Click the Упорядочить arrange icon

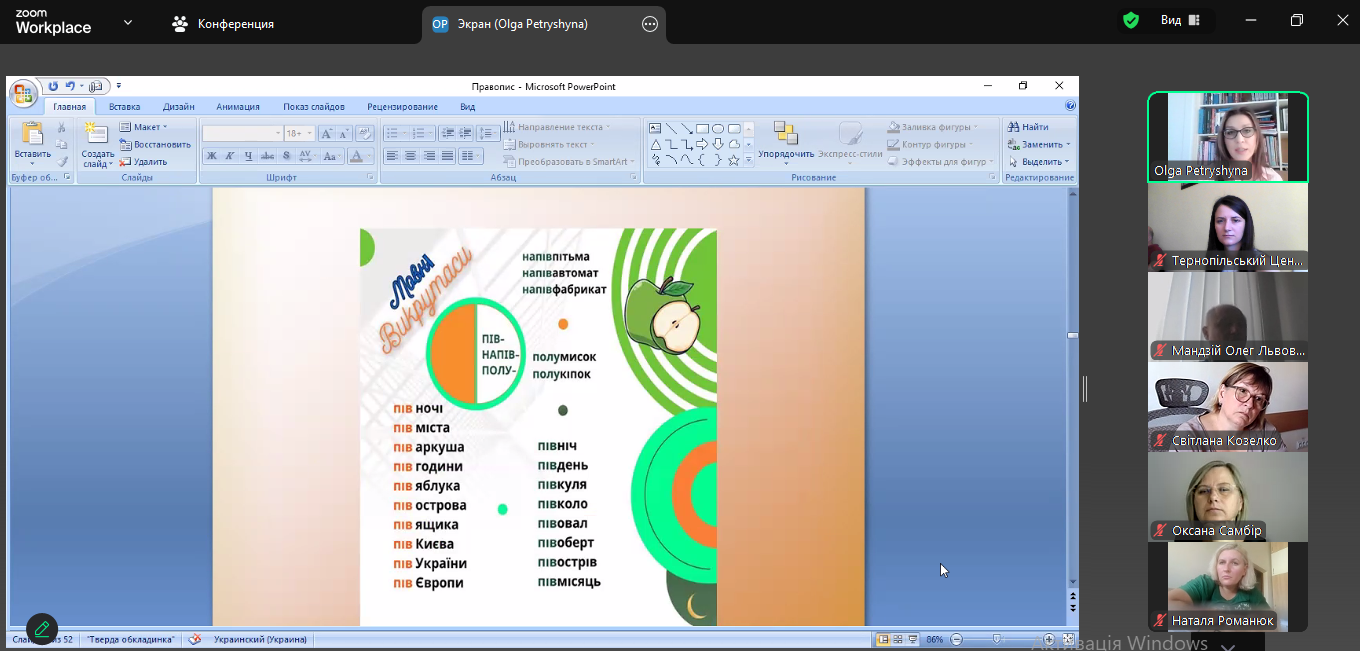pos(785,134)
